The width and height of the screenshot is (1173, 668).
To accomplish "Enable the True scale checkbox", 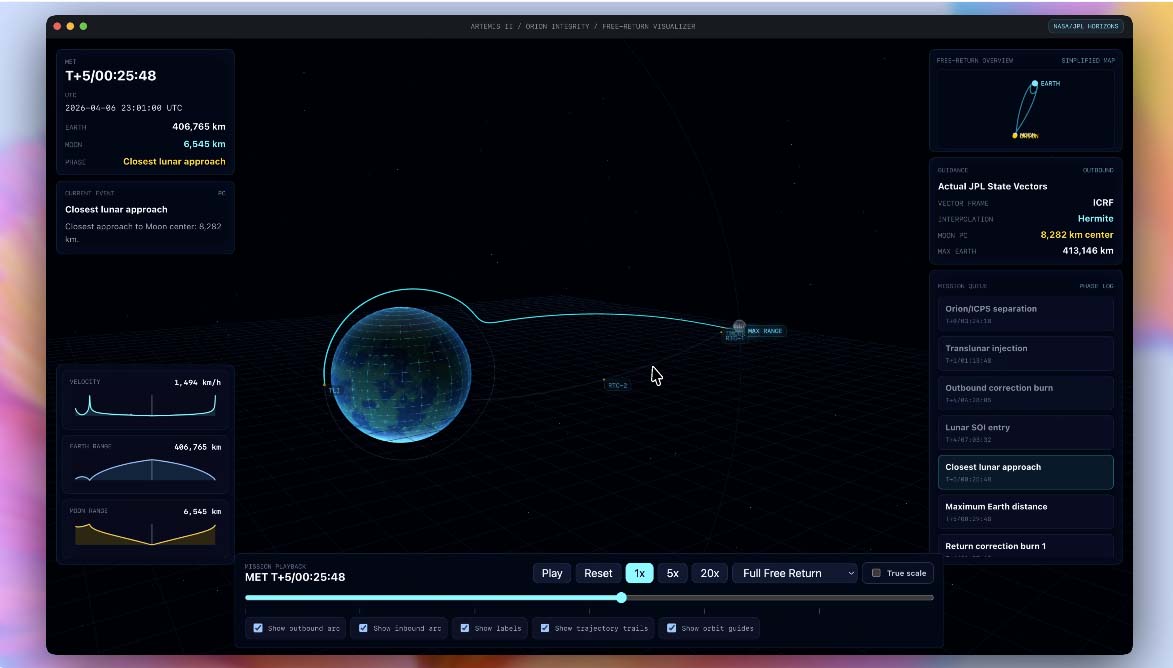I will (x=876, y=573).
